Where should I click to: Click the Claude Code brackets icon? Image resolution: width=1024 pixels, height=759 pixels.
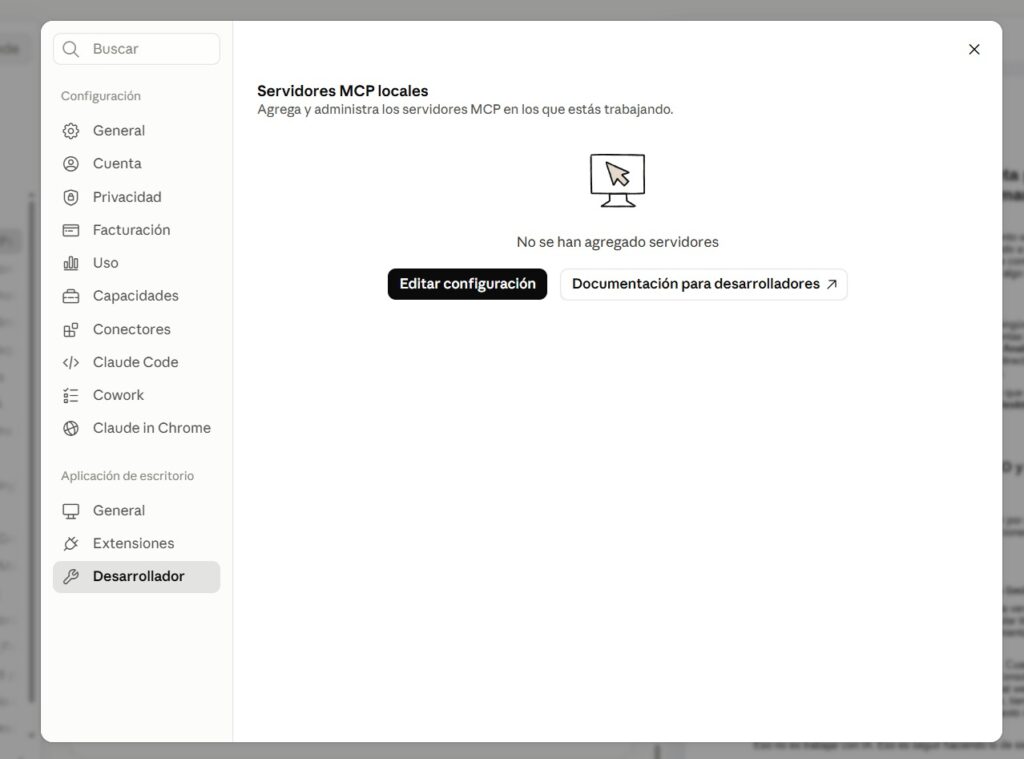pos(71,363)
